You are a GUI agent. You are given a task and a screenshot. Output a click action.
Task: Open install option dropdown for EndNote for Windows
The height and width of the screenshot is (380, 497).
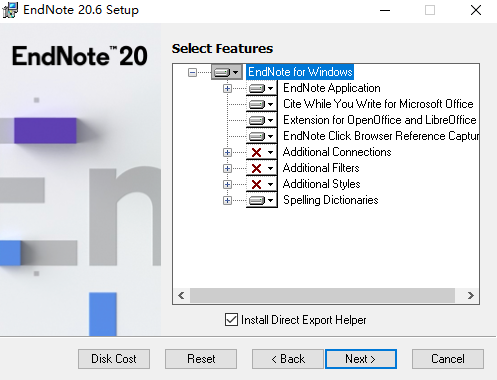pyautogui.click(x=227, y=72)
